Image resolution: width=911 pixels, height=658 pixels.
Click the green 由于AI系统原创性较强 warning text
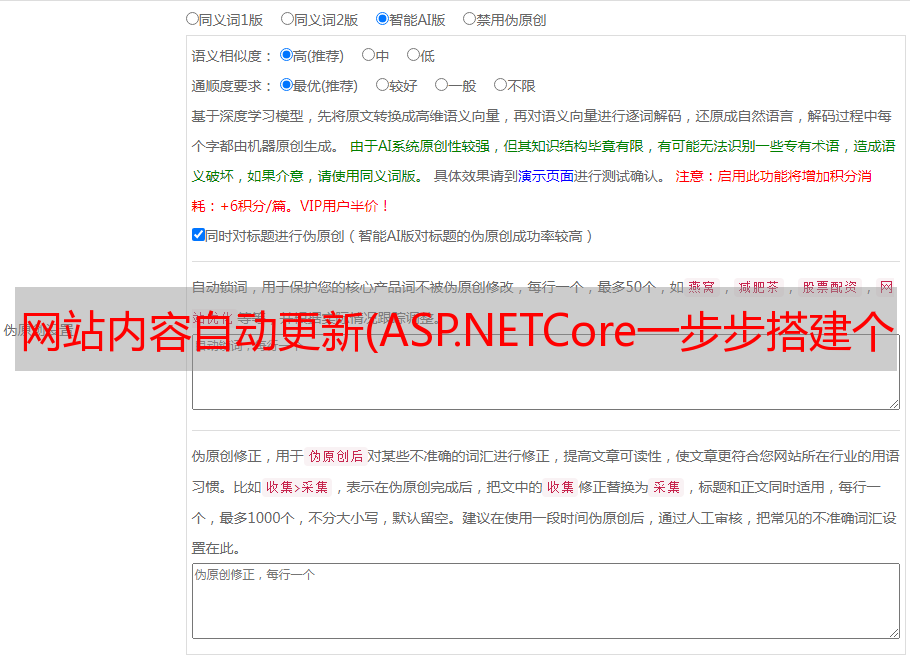420,146
